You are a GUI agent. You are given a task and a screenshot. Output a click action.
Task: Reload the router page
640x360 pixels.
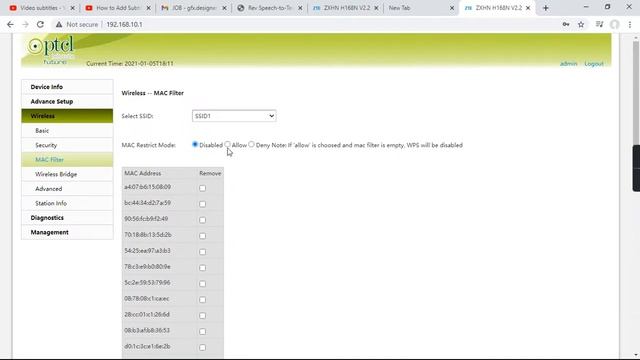tap(40, 24)
